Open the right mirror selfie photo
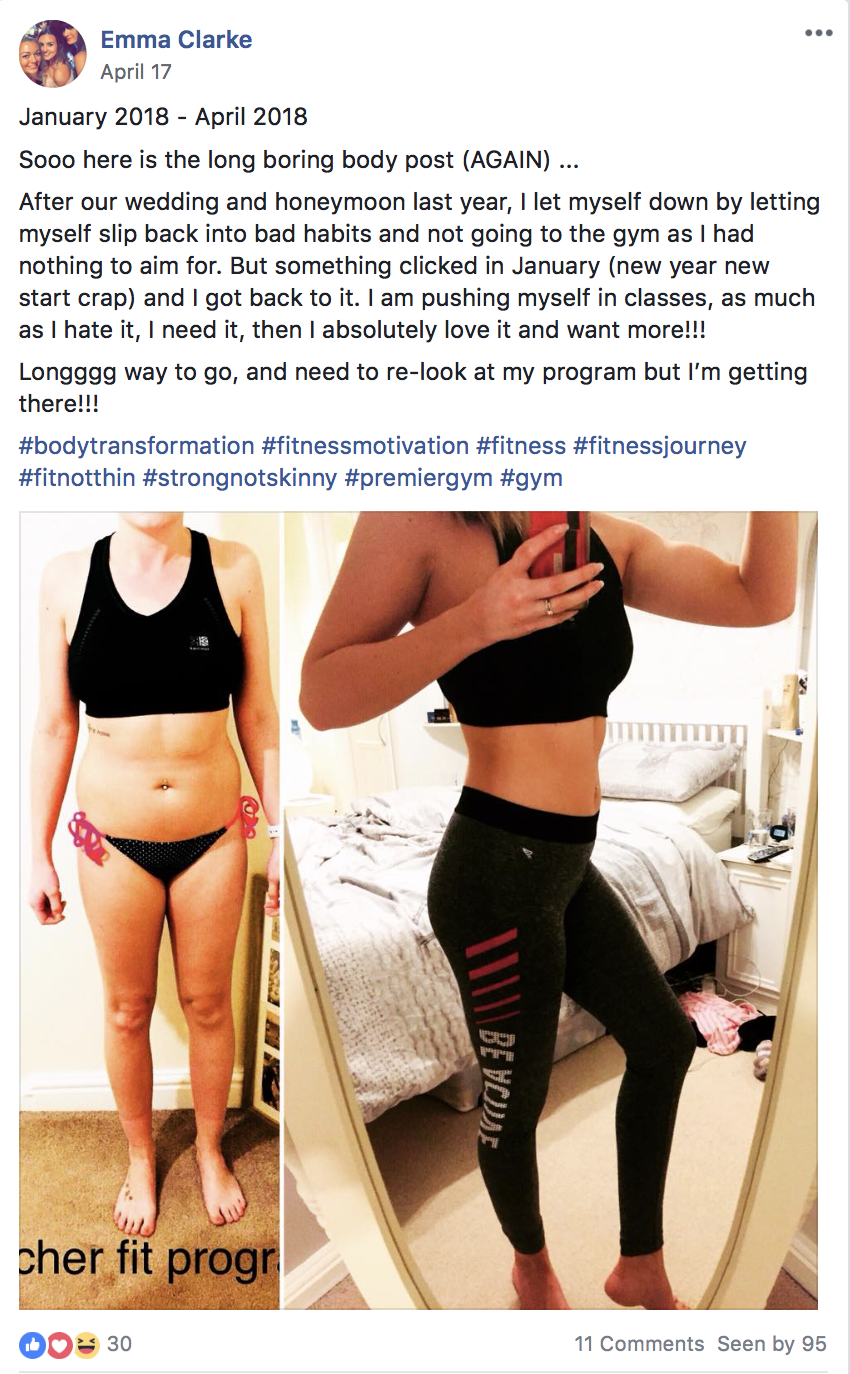850x1374 pixels. click(551, 910)
